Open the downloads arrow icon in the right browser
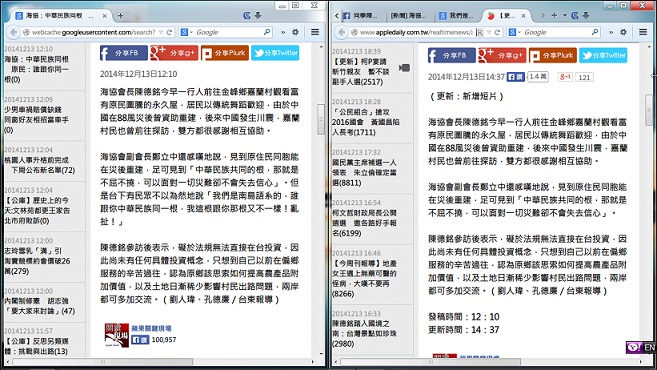The height and width of the screenshot is (370, 657). click(586, 16)
